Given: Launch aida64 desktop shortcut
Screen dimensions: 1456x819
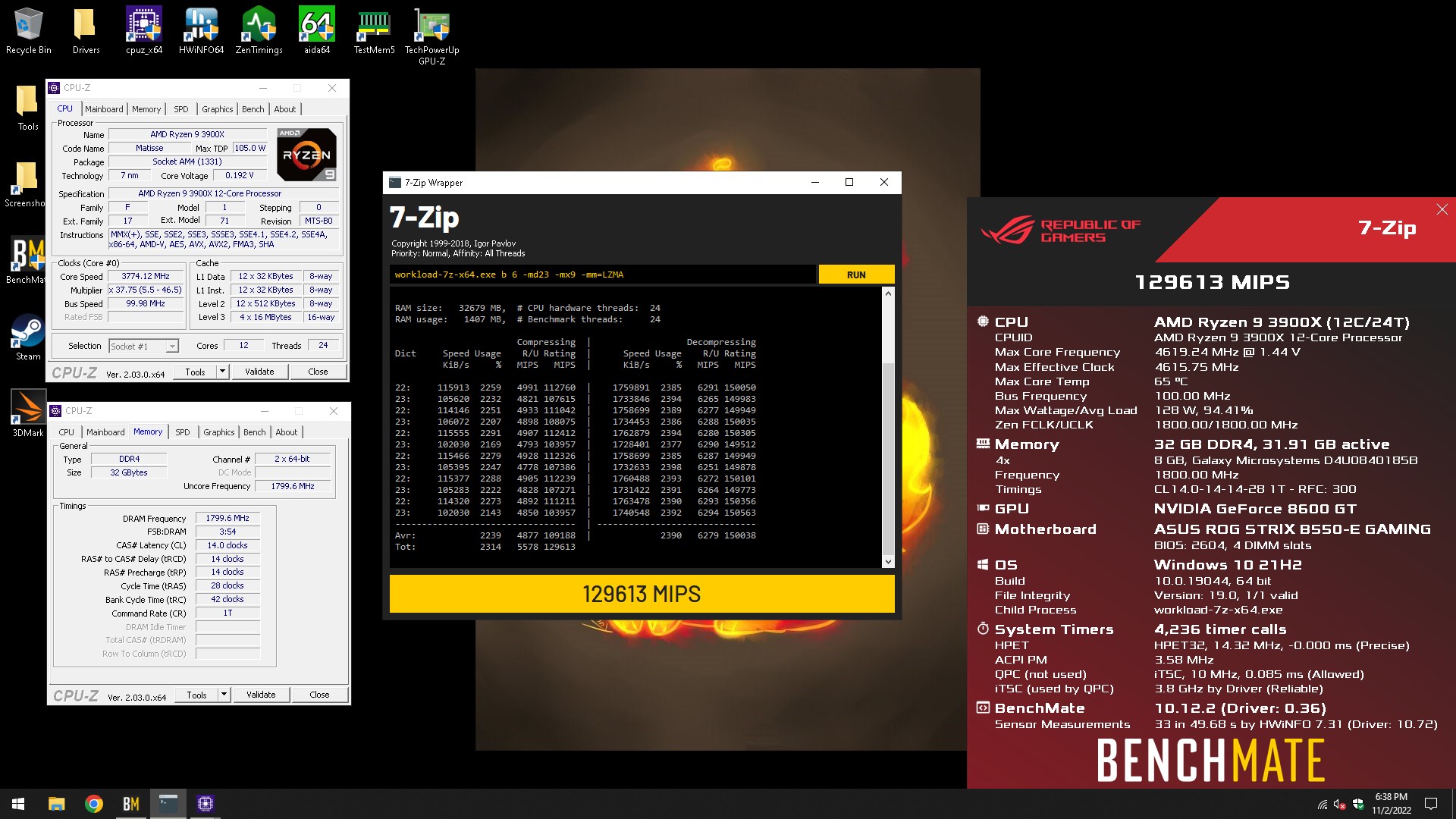Looking at the screenshot, I should (317, 32).
